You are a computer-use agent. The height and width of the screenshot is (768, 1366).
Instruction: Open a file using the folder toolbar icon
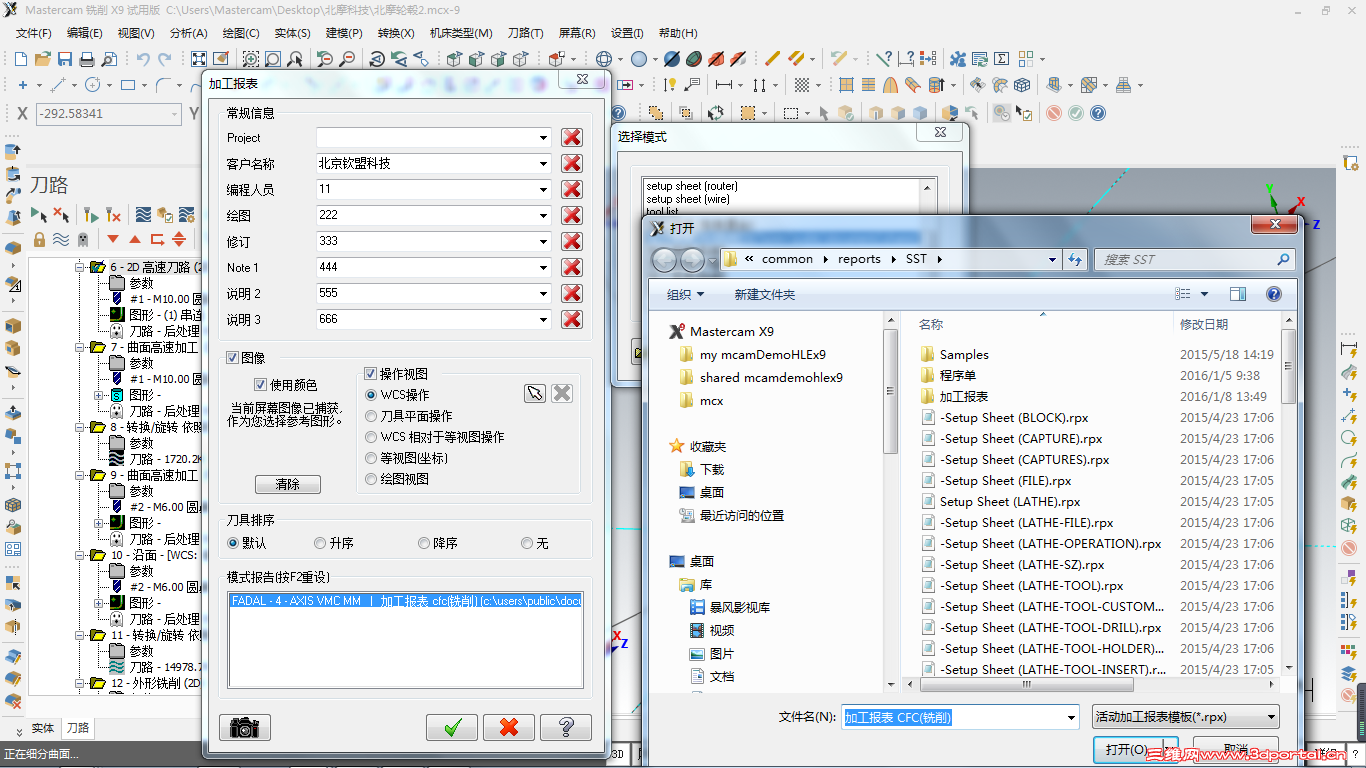click(44, 59)
